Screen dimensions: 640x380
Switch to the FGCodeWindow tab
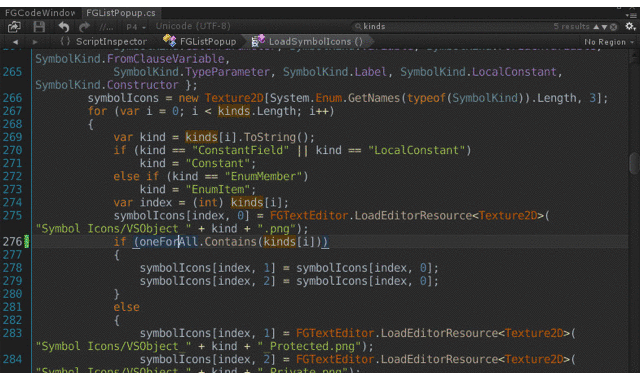(40, 13)
